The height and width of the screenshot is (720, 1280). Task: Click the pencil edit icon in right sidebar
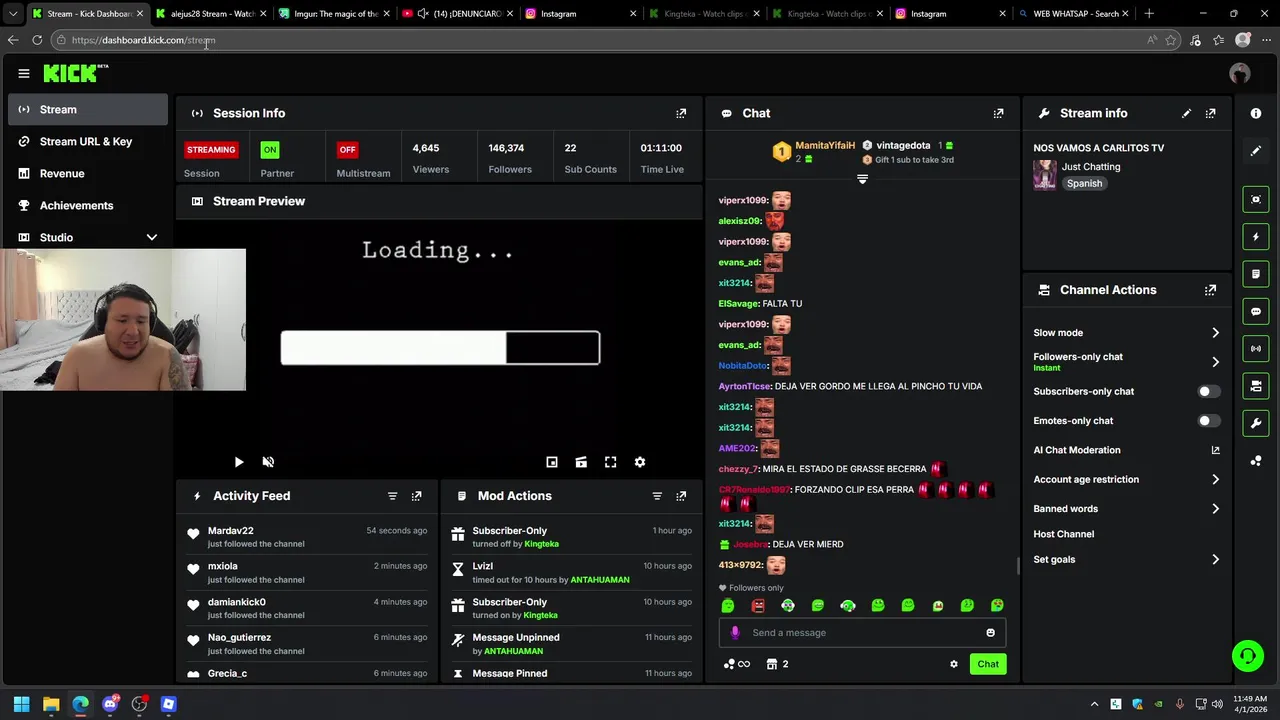(1256, 151)
